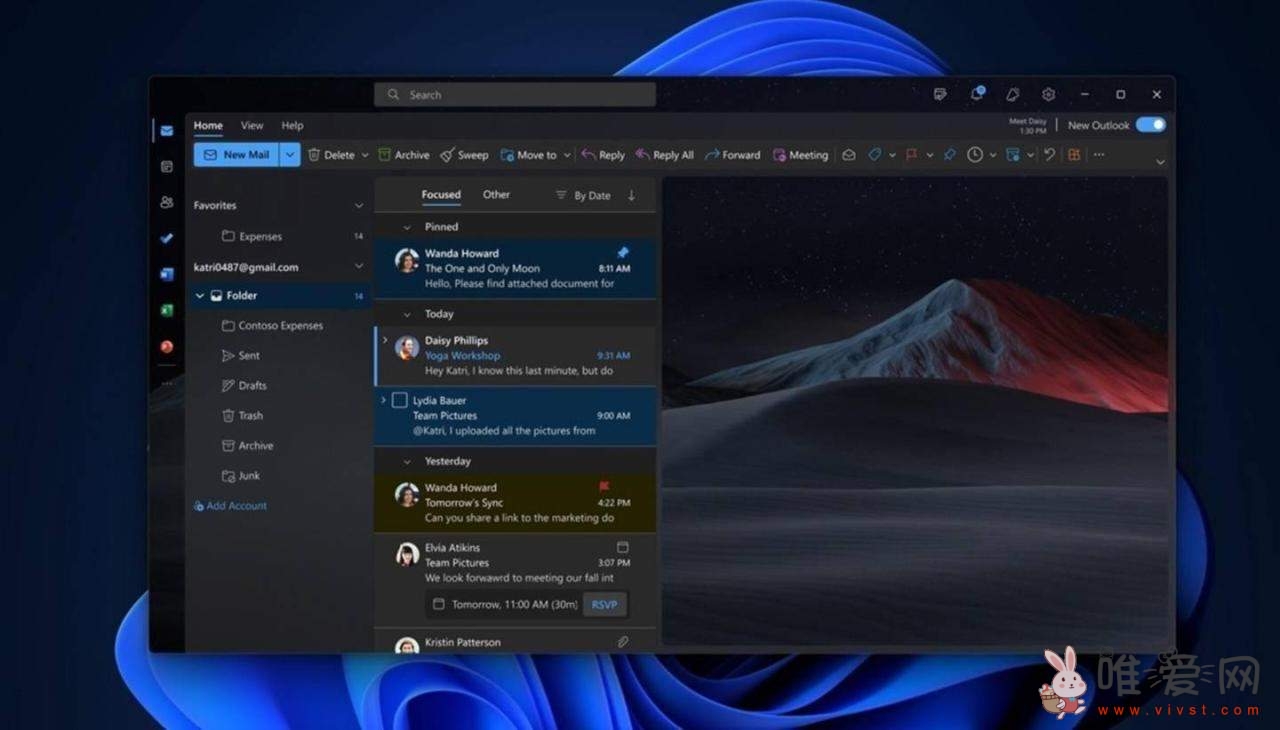The height and width of the screenshot is (730, 1280).
Task: Open flag options dropdown arrow
Action: 930,155
